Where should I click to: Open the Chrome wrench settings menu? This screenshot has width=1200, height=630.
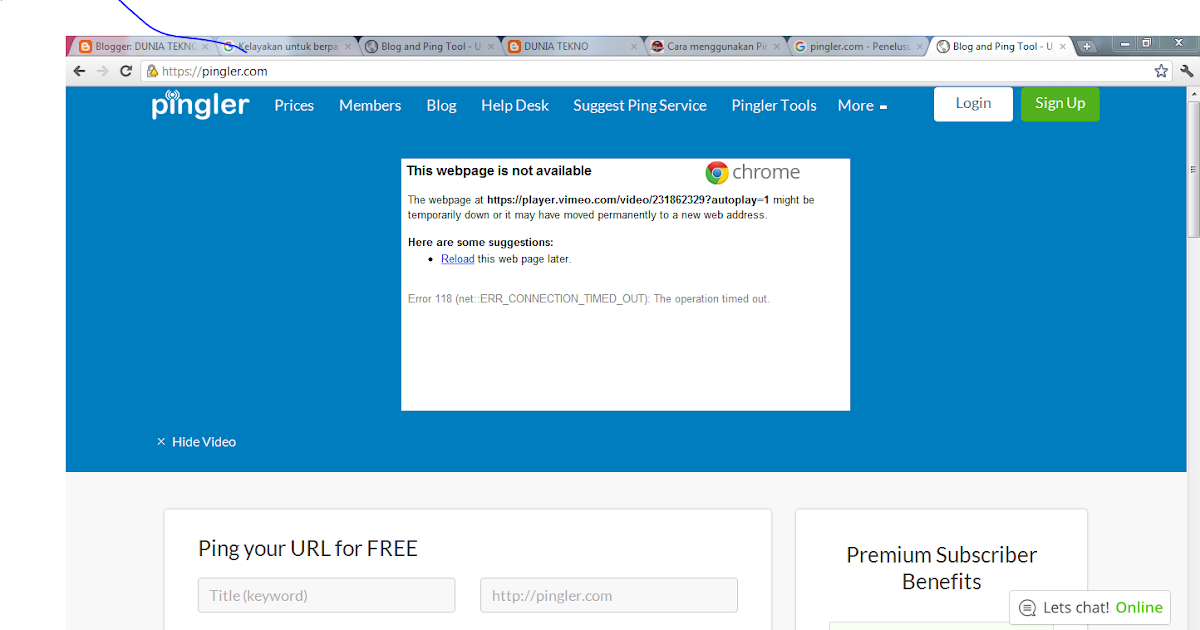click(x=1187, y=71)
